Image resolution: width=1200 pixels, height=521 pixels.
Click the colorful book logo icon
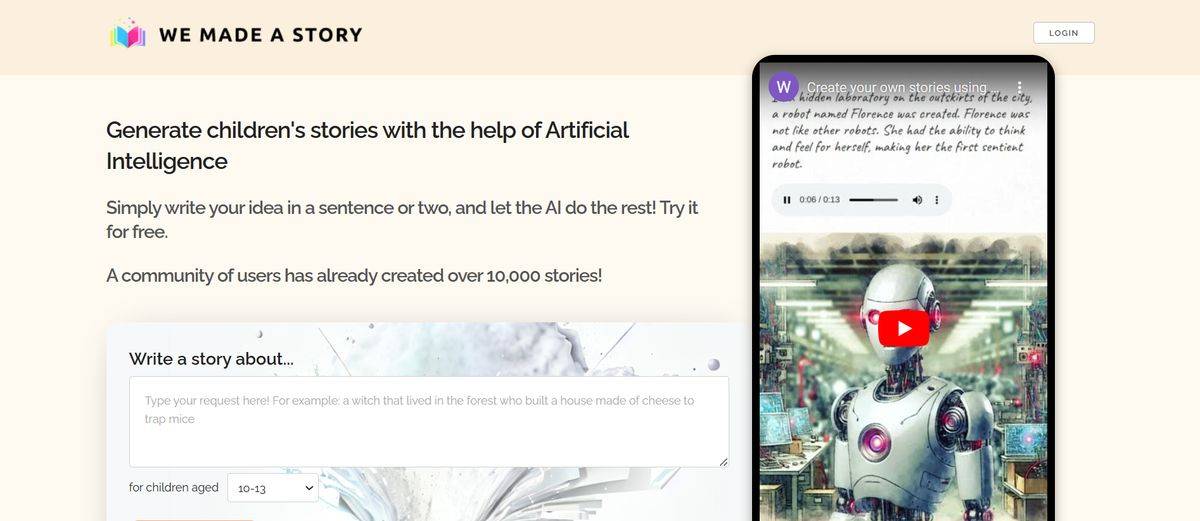click(128, 34)
